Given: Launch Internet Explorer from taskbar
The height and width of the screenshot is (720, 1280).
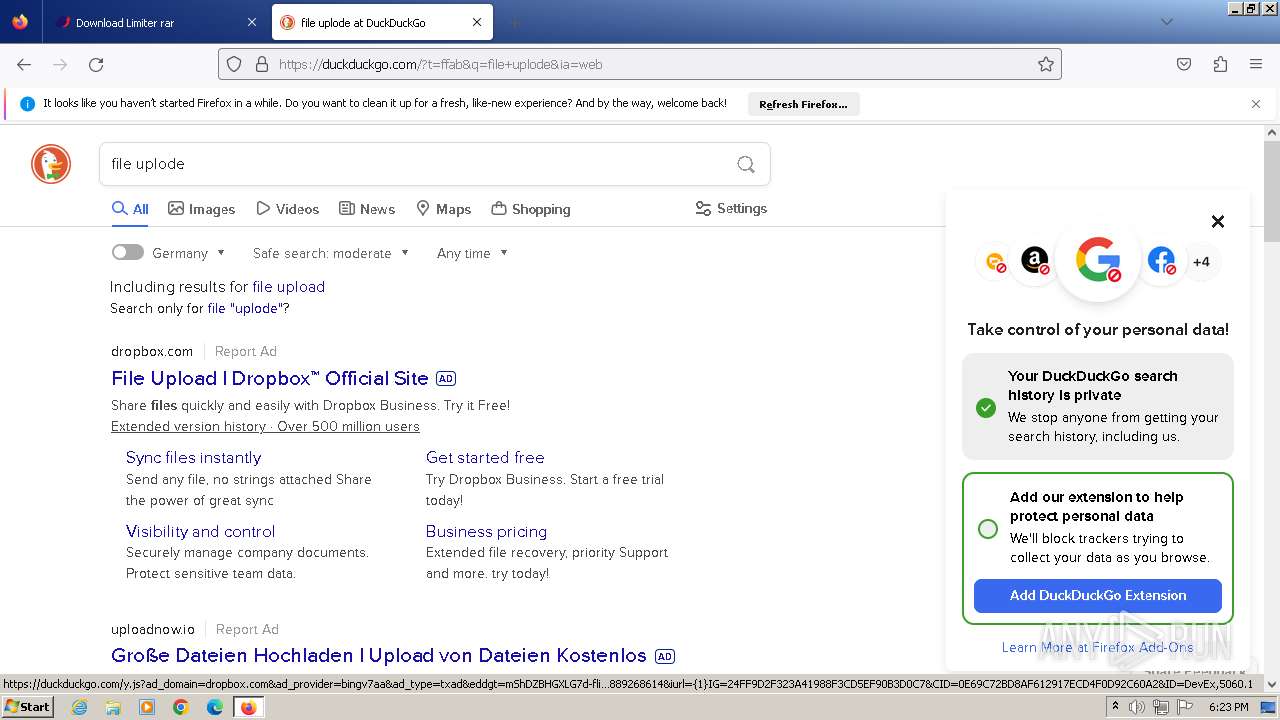Looking at the screenshot, I should point(79,707).
